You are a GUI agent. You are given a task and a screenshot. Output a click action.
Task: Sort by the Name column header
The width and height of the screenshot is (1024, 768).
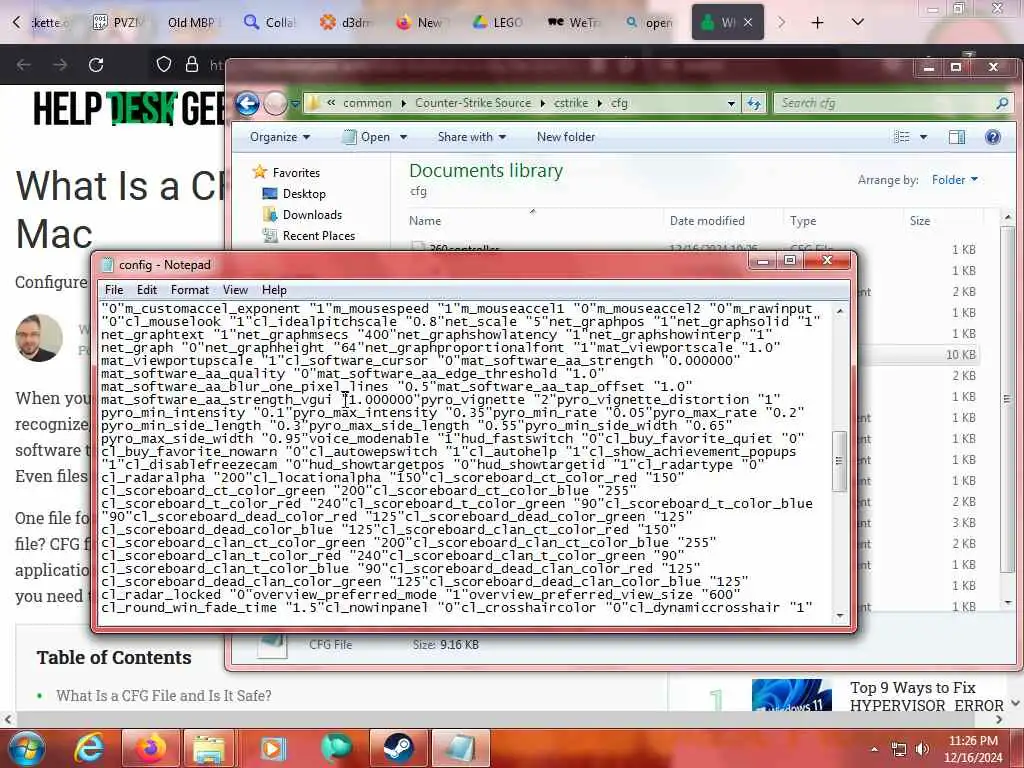pyautogui.click(x=424, y=221)
